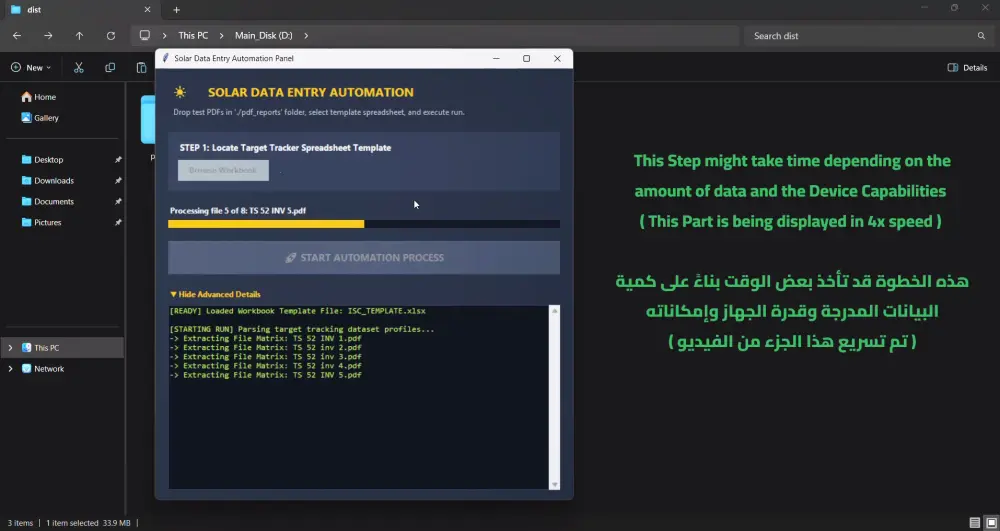The height and width of the screenshot is (531, 1000).
Task: Open Desktop quick access folder
Action: (x=42, y=160)
